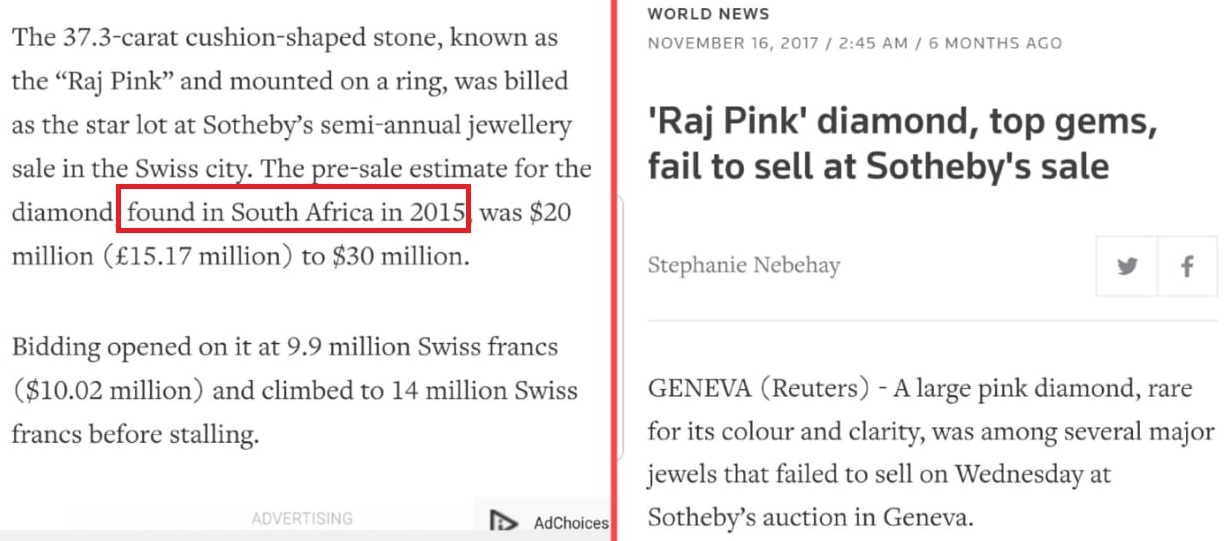
Task: Click the red divider between the articles
Action: pos(612,270)
